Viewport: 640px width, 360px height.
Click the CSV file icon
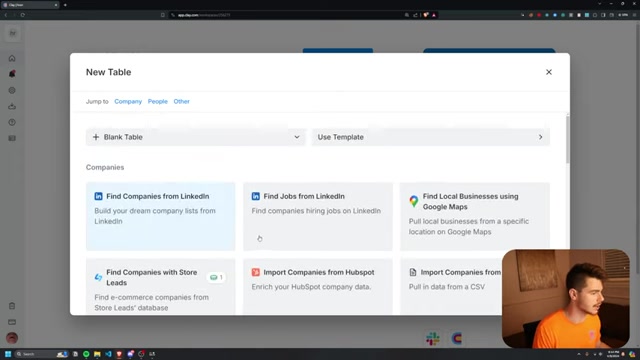(413, 272)
